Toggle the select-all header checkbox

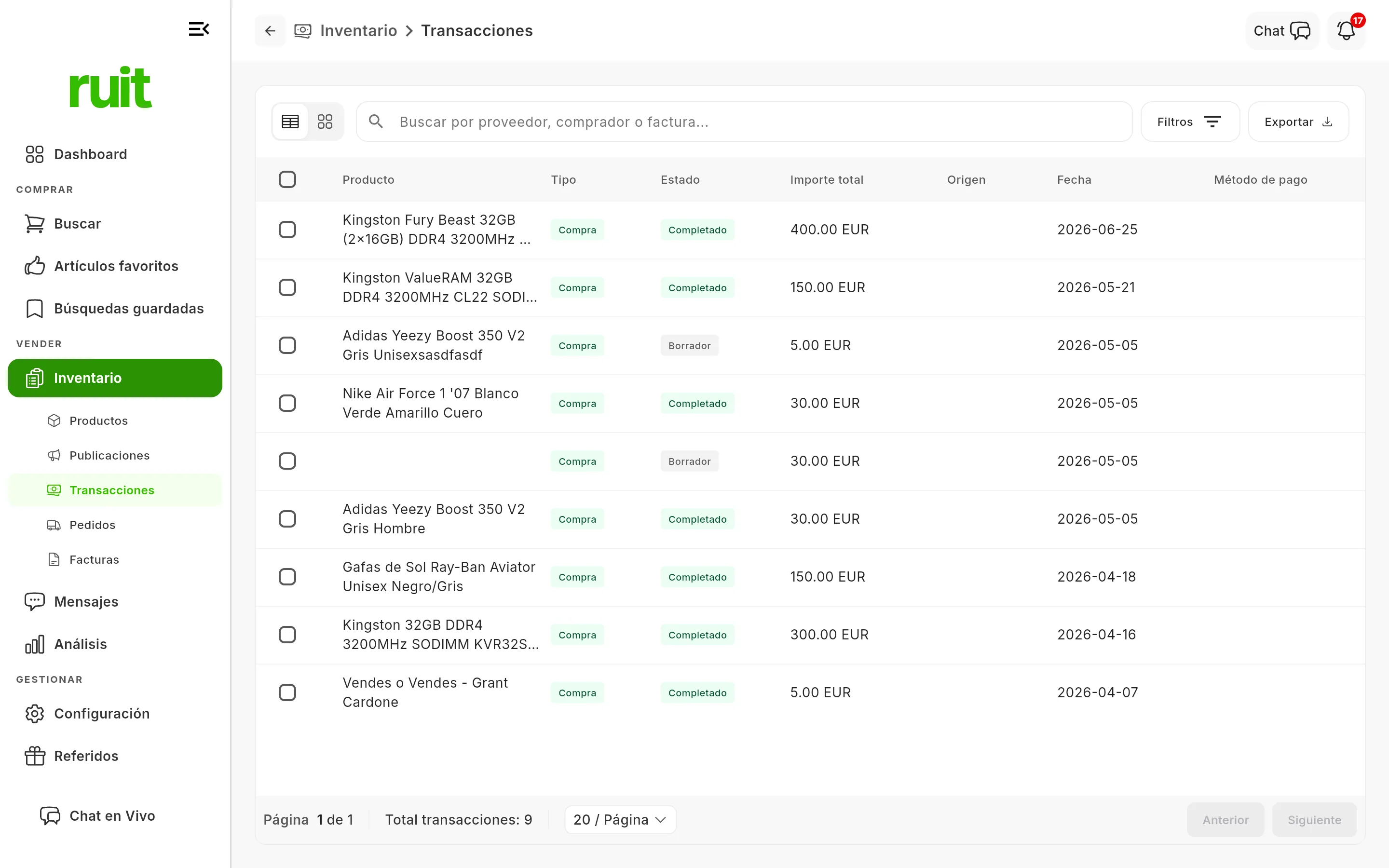[287, 180]
